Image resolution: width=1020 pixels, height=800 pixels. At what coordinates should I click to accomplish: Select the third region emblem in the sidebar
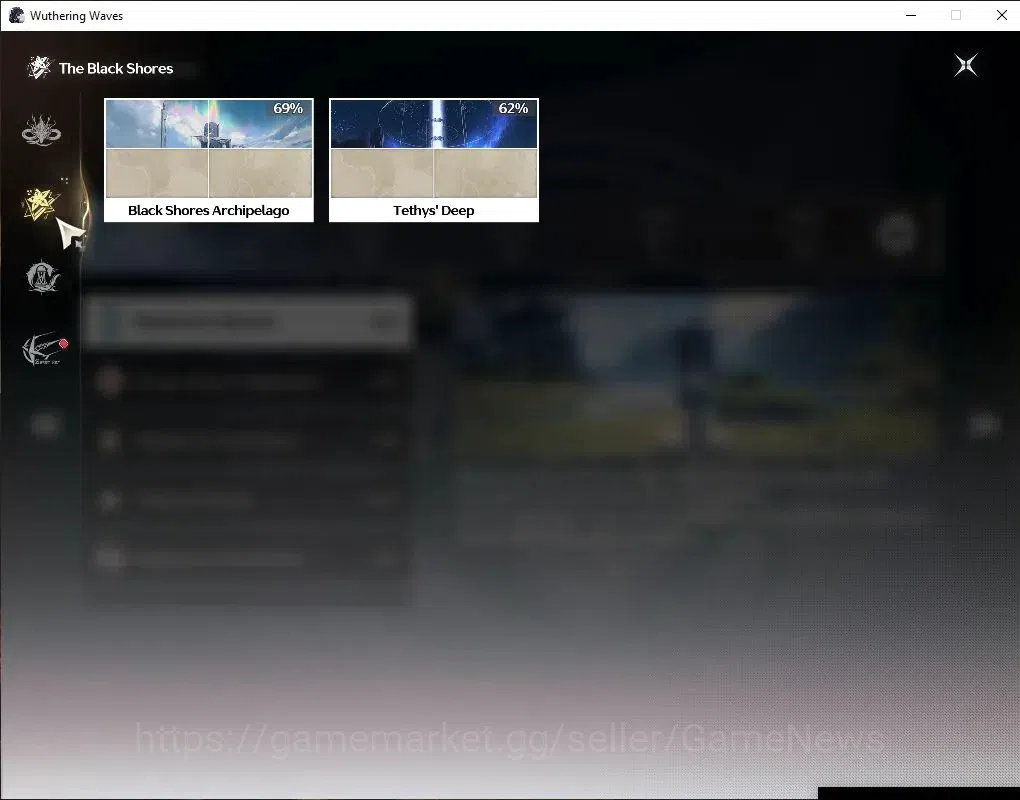point(42,277)
